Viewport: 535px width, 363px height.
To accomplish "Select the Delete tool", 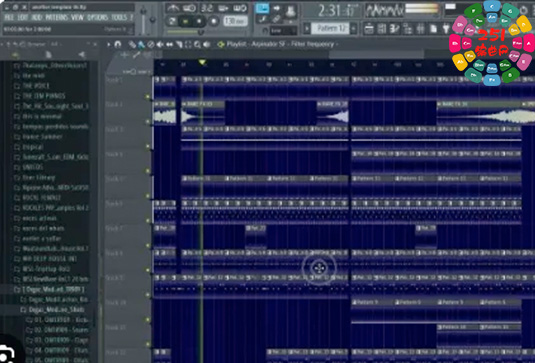I will (x=150, y=44).
